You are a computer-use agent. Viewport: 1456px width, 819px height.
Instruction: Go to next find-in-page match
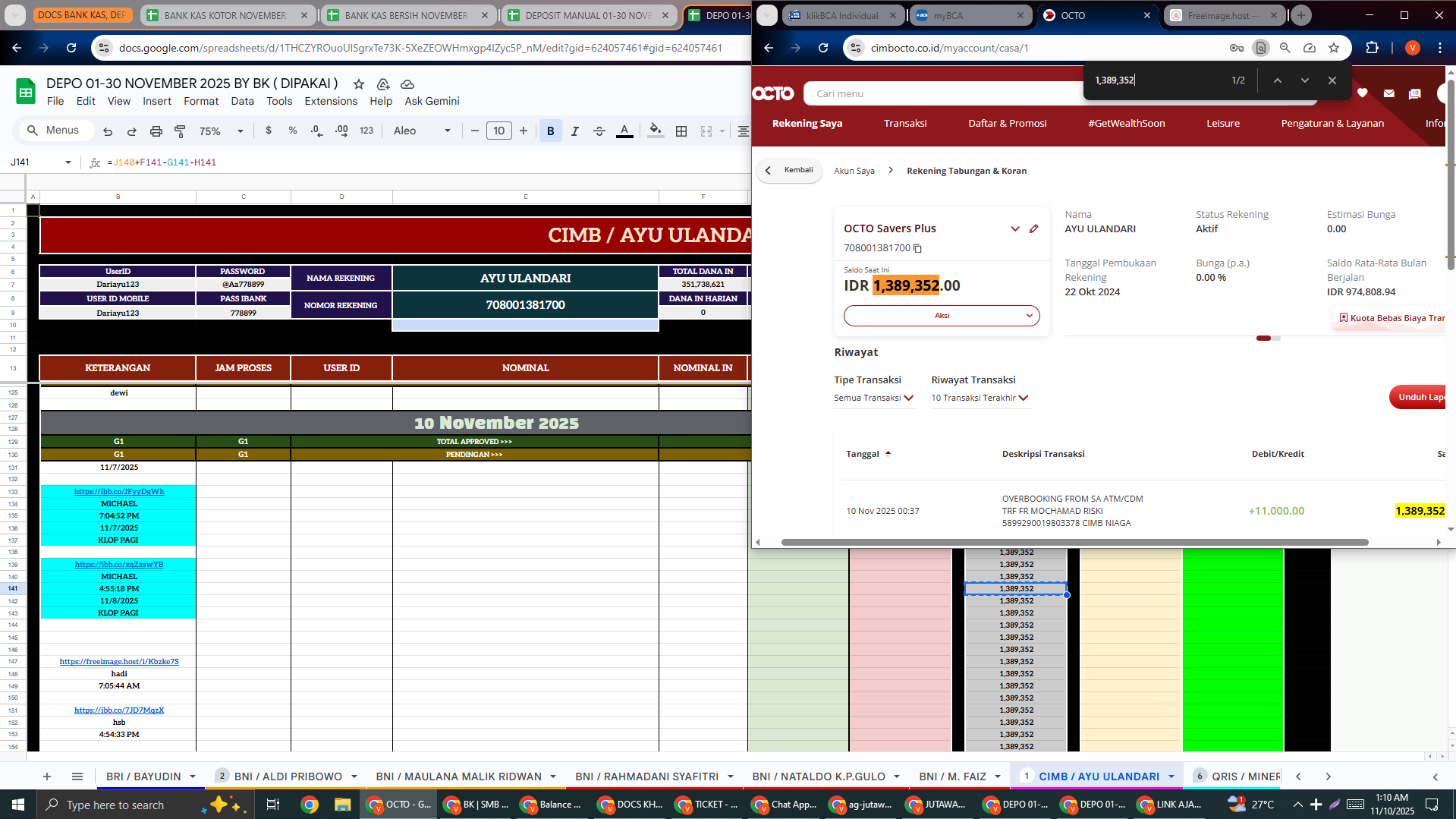point(1305,80)
